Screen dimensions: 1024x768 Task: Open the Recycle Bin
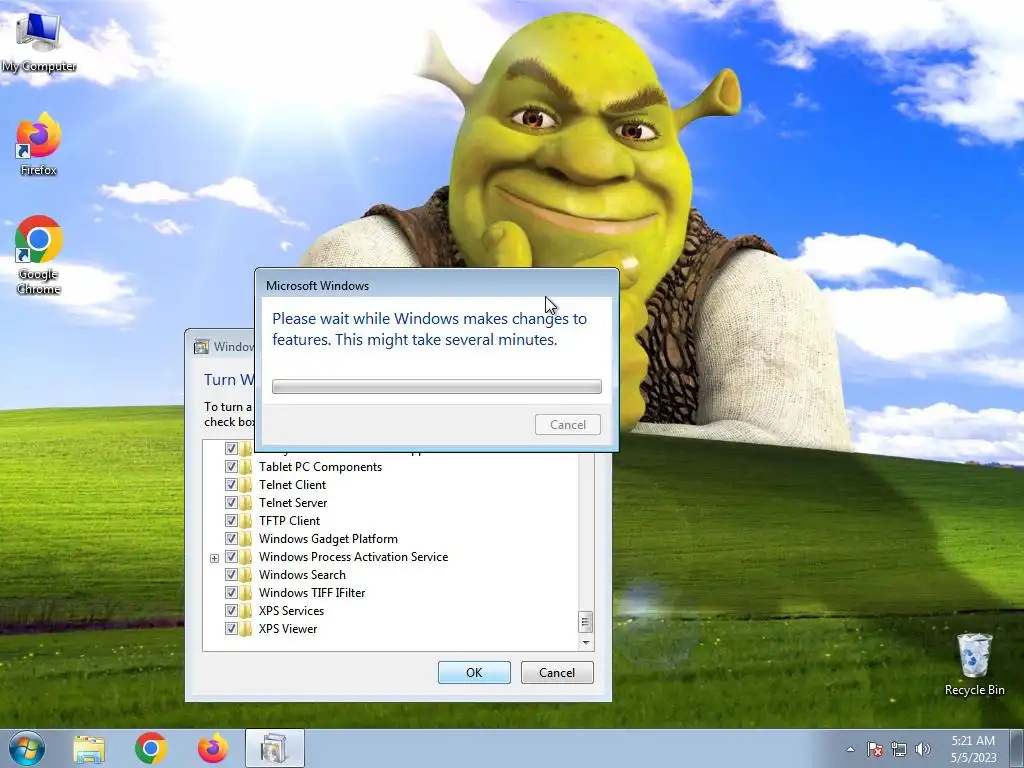pyautogui.click(x=974, y=663)
